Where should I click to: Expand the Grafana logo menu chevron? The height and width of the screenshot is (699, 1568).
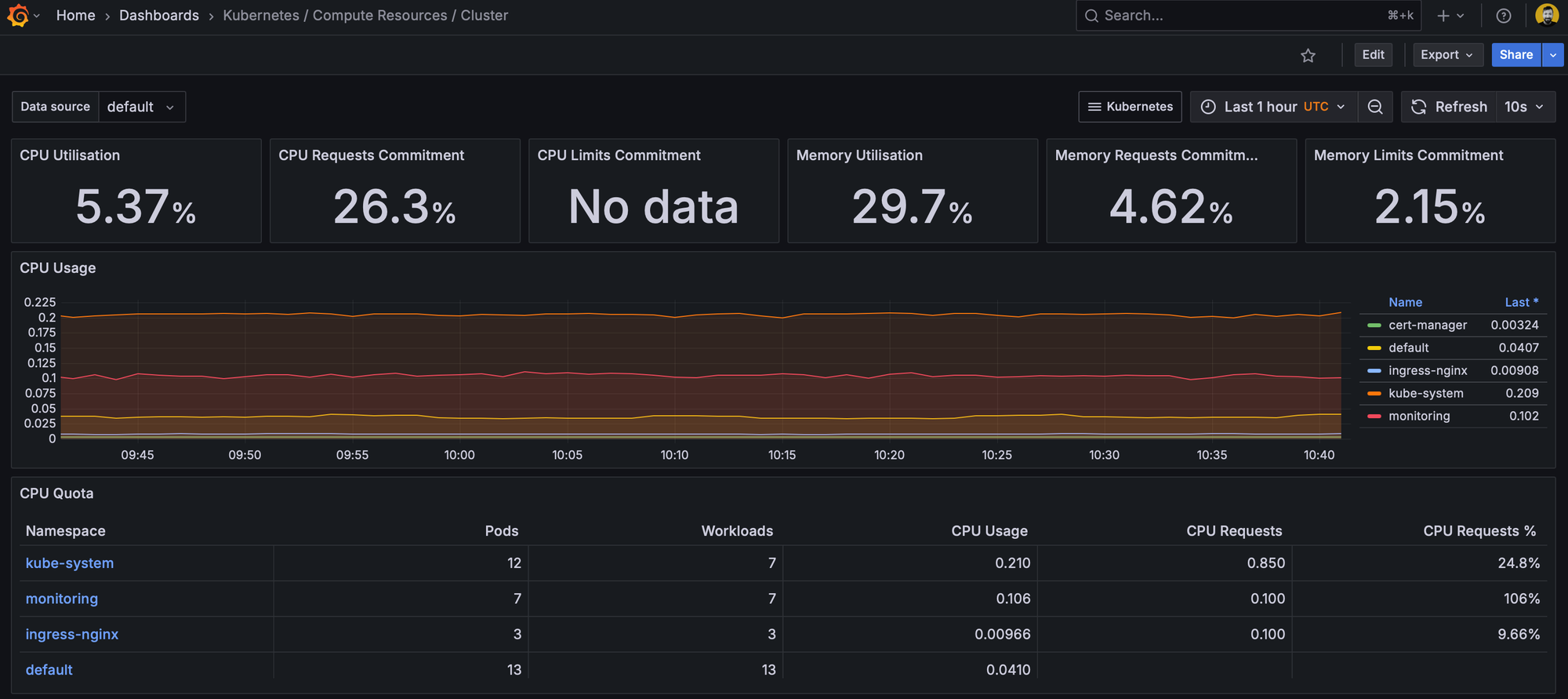pyautogui.click(x=37, y=16)
